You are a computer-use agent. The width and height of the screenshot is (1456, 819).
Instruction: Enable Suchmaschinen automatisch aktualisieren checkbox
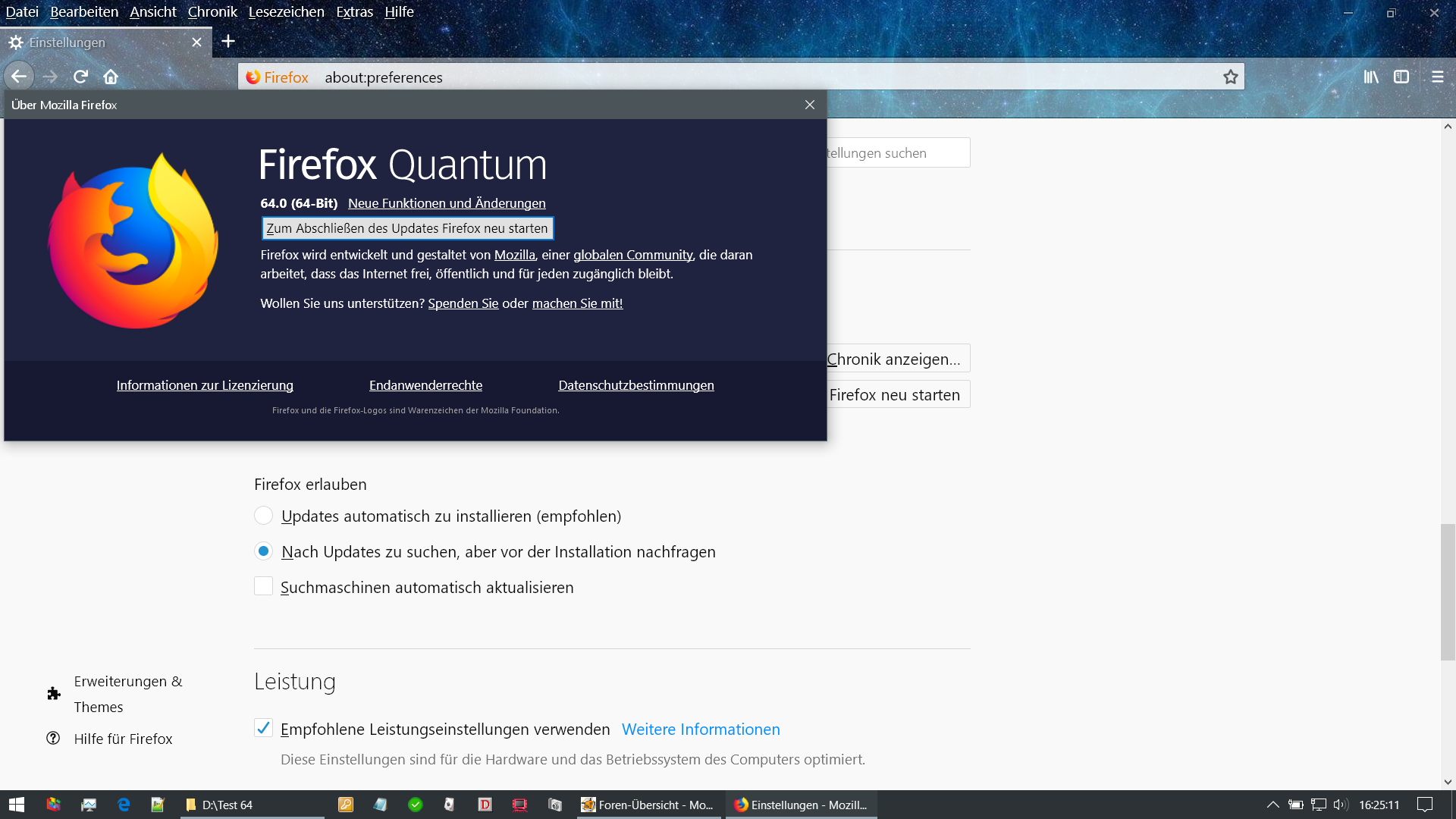click(x=263, y=586)
